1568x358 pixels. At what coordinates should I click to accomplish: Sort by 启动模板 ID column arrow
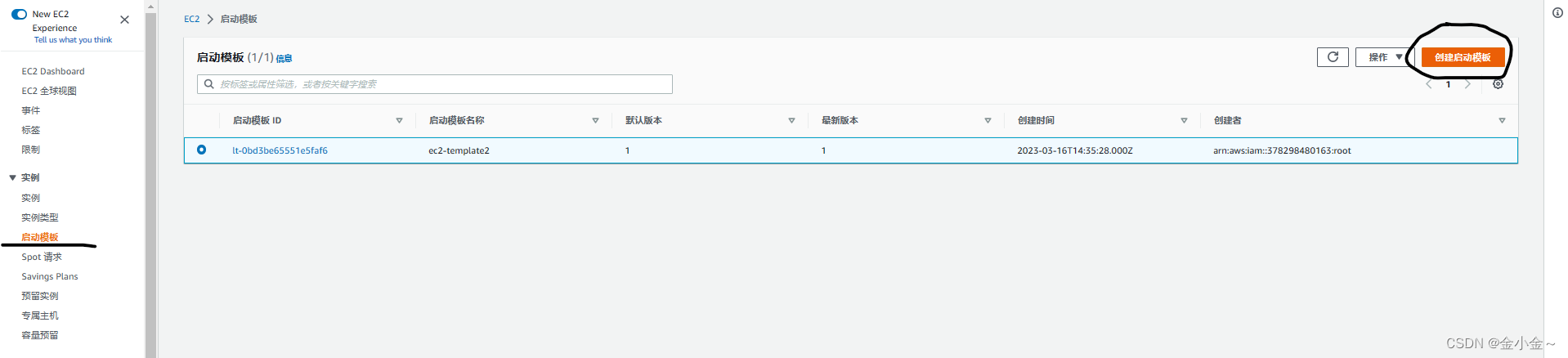coord(399,120)
